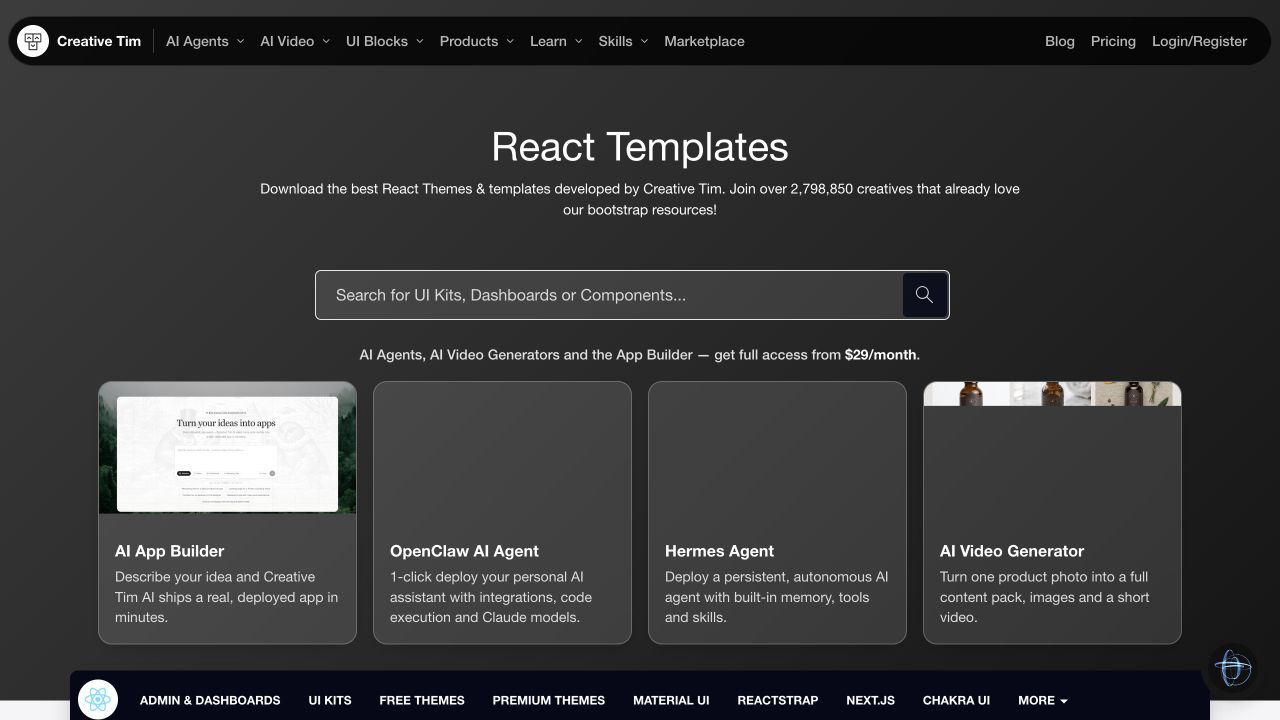1280x720 pixels.
Task: Open the Blog link
Action: click(x=1060, y=41)
